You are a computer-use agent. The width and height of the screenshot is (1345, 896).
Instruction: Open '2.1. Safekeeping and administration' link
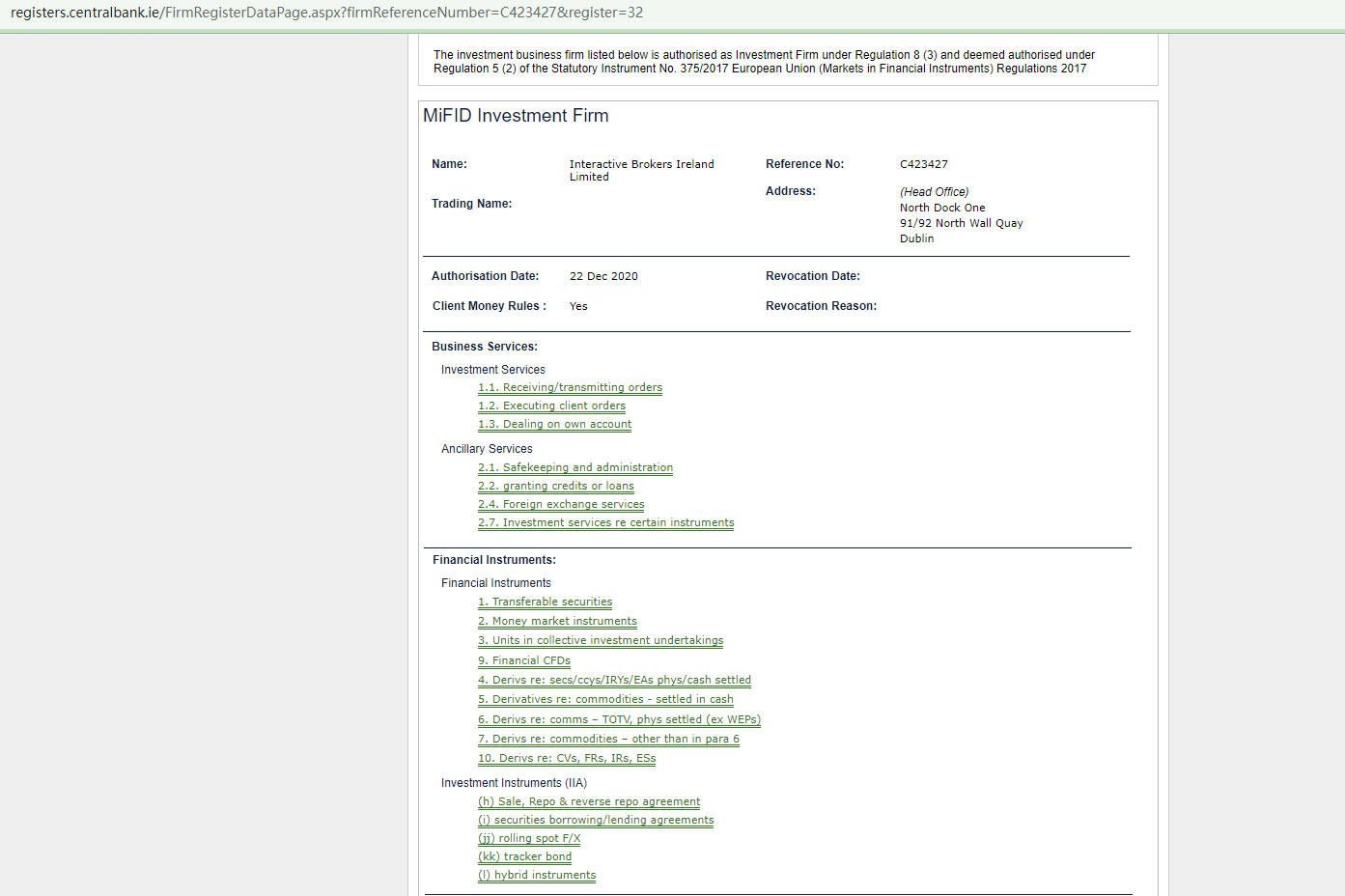pyautogui.click(x=575, y=467)
